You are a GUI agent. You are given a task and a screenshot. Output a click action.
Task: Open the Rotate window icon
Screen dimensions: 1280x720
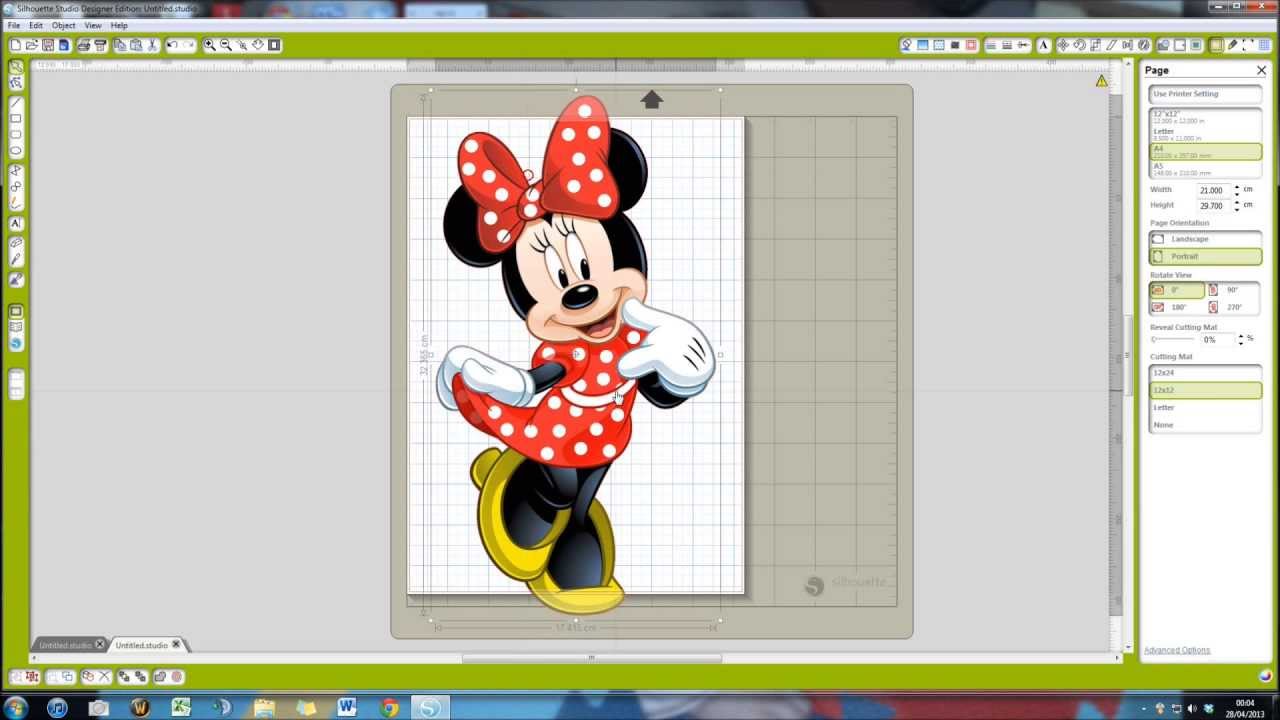[x=1079, y=45]
